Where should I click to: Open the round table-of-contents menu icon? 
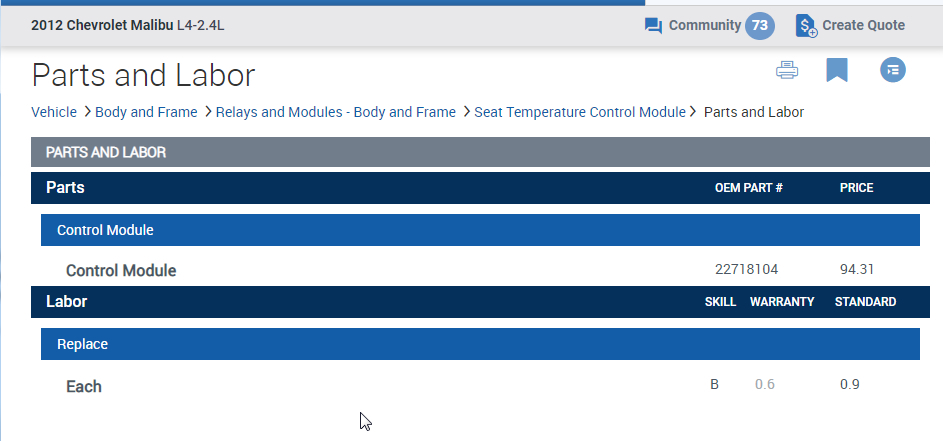(893, 70)
